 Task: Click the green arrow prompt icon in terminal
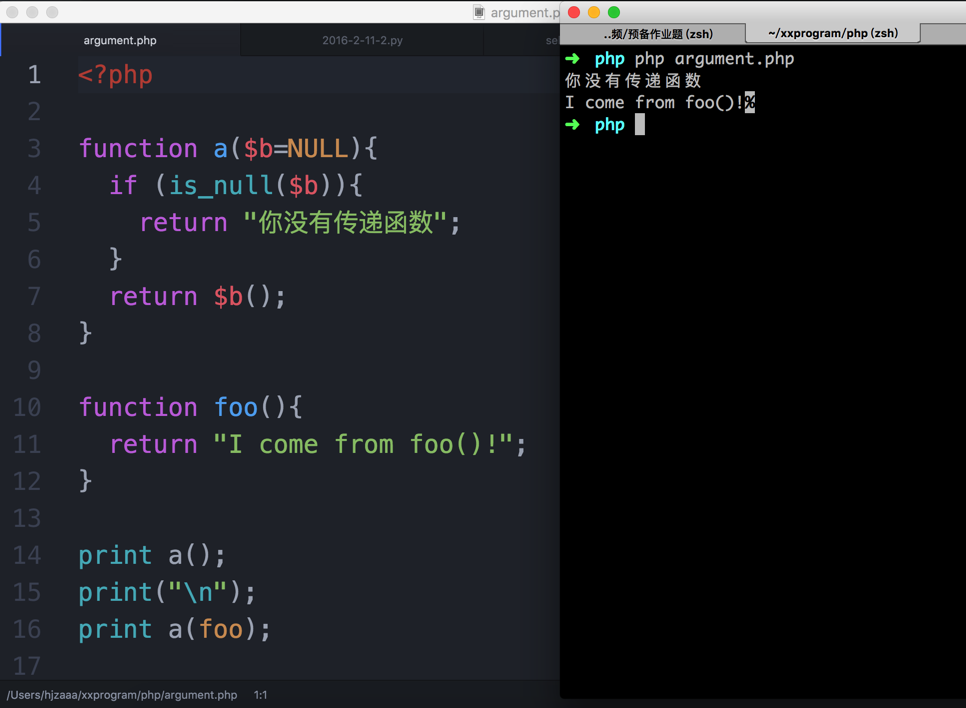point(571,58)
